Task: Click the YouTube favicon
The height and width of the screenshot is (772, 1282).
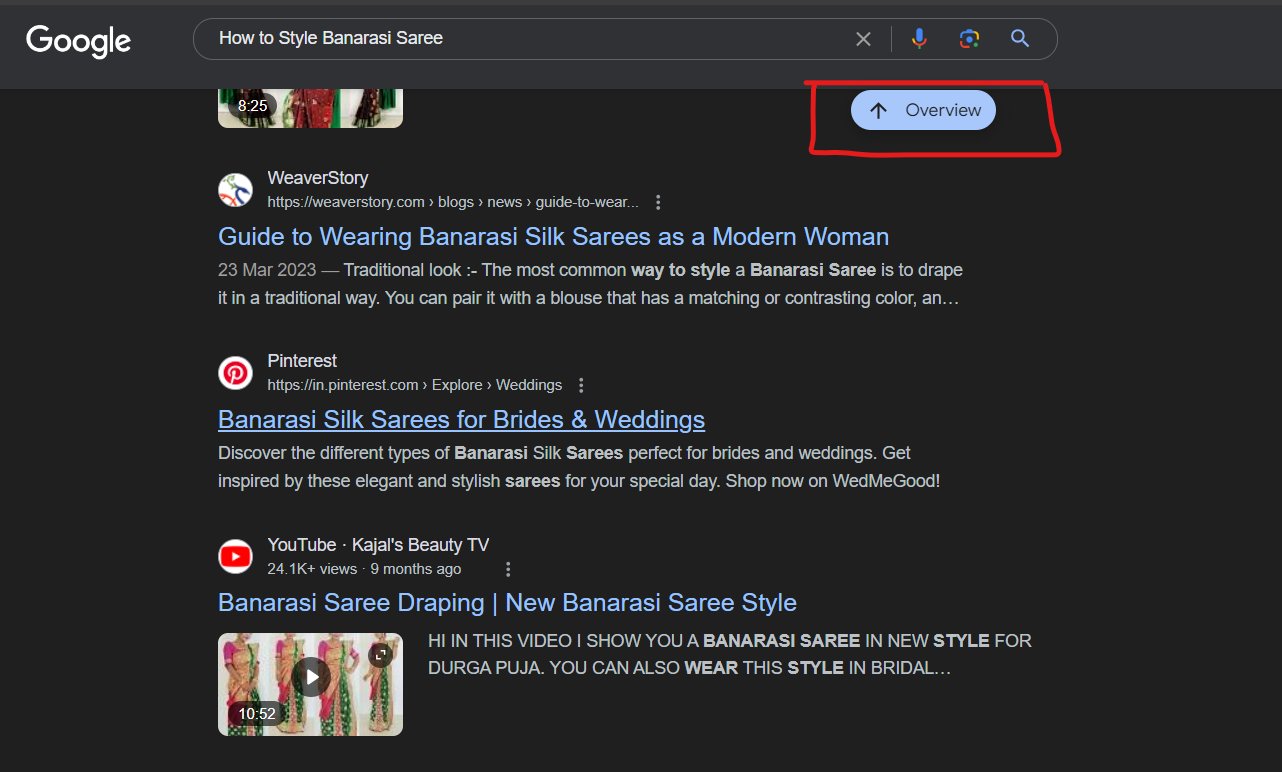Action: click(x=235, y=556)
